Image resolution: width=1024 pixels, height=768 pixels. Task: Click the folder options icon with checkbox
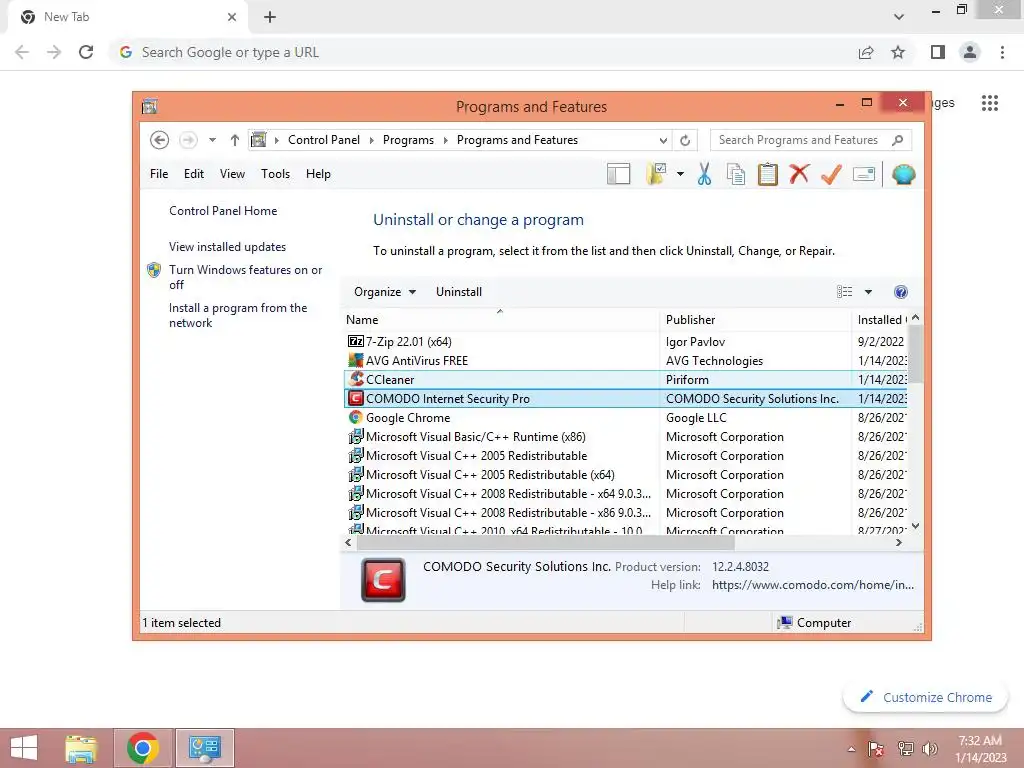(x=656, y=174)
